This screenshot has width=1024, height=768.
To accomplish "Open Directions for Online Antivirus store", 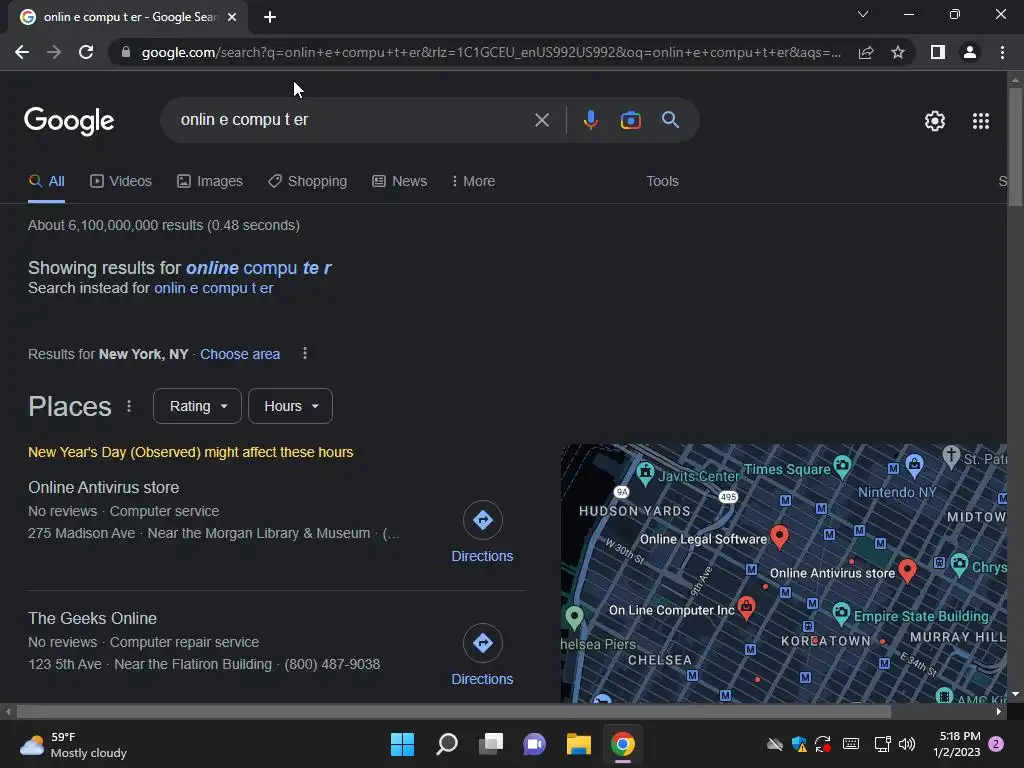I will click(482, 532).
